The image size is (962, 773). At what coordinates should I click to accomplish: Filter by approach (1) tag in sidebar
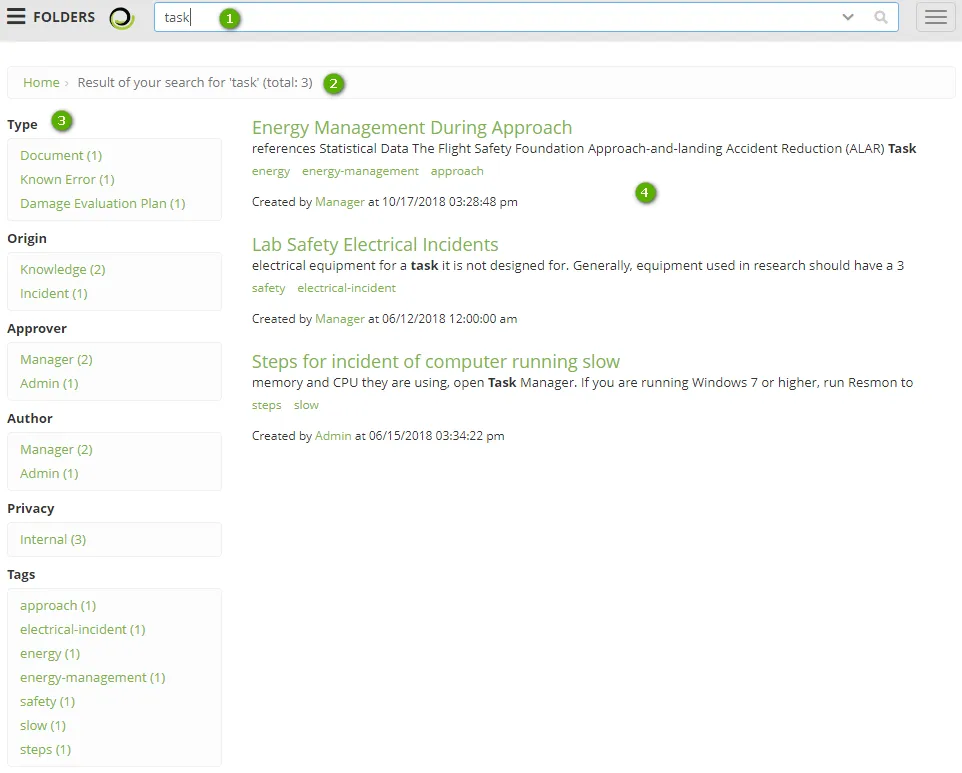click(x=58, y=606)
